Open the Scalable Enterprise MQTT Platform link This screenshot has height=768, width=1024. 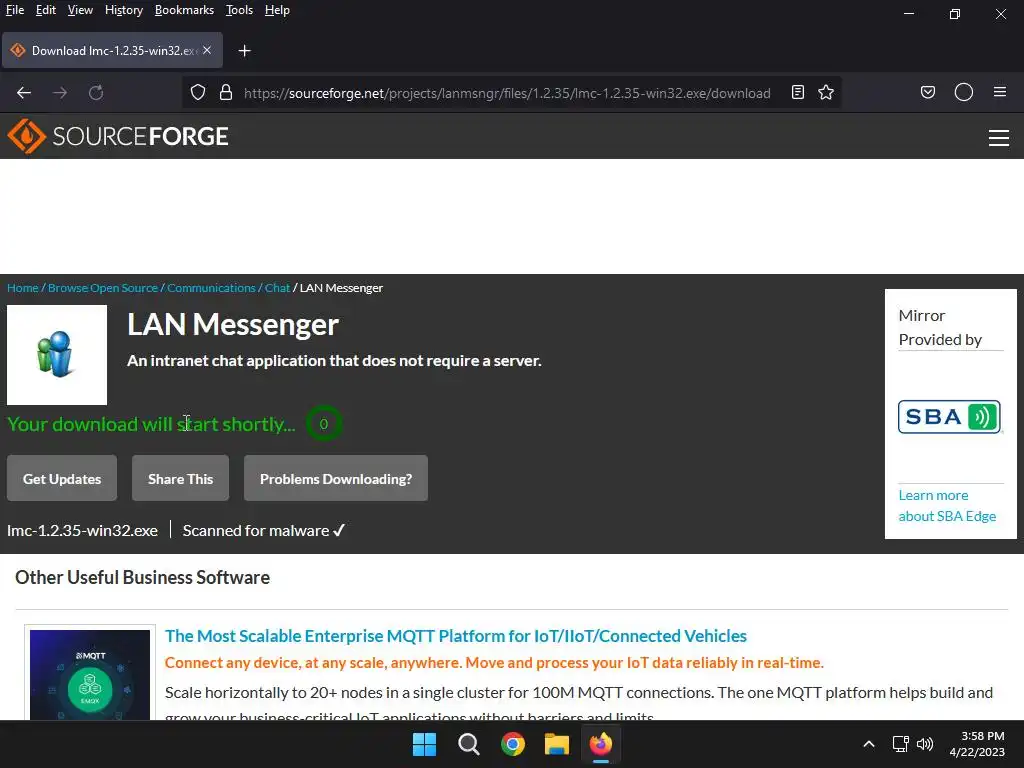coord(455,635)
